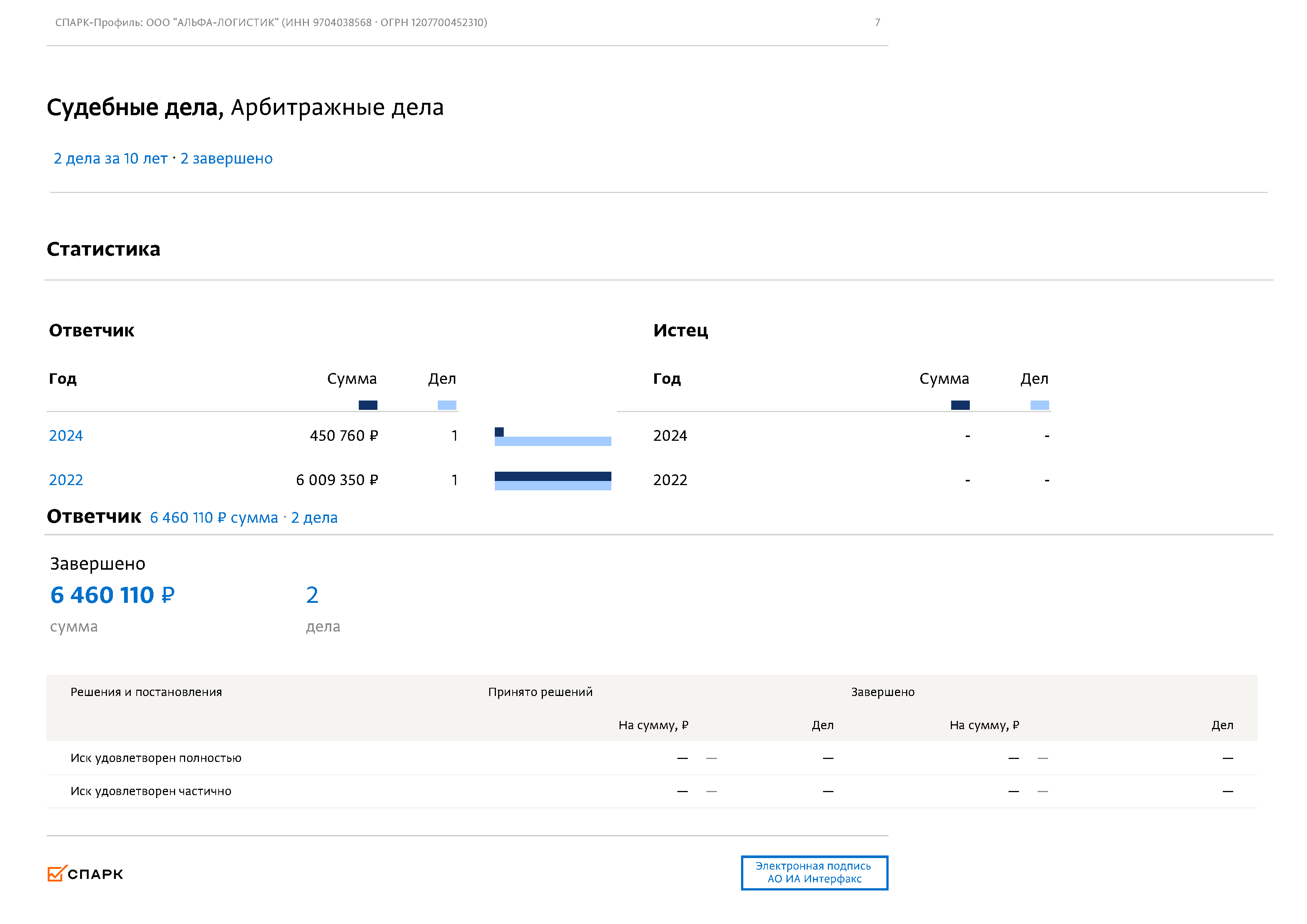Click the 2024 year link under Ответчик

click(x=66, y=436)
